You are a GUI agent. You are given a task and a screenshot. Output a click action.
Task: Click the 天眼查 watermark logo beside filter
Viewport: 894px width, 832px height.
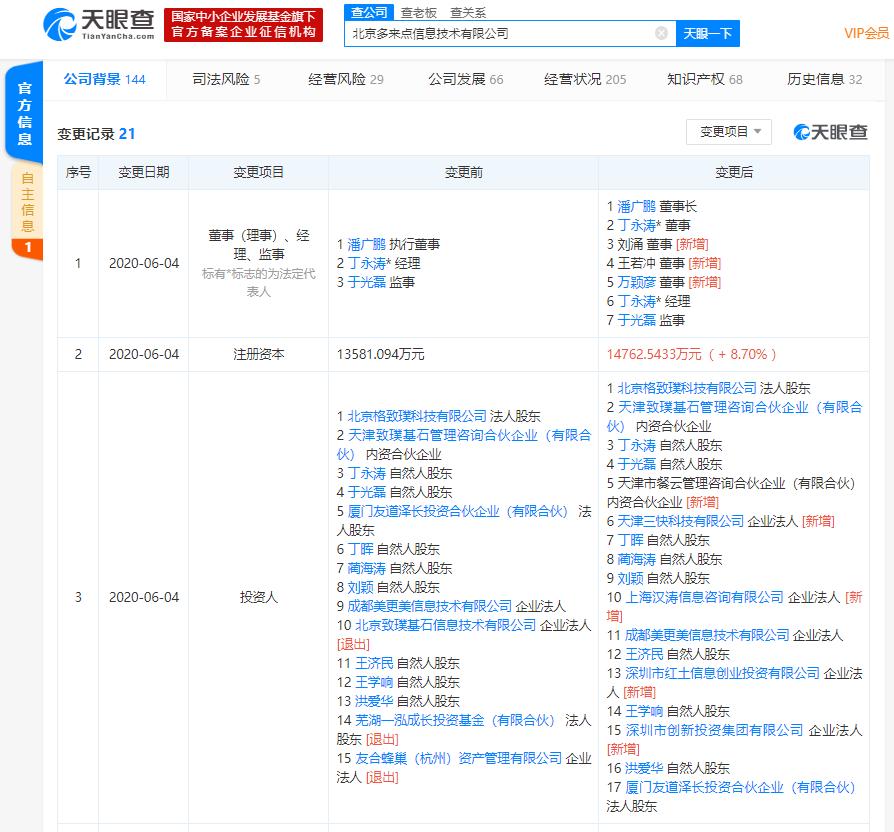pos(830,132)
